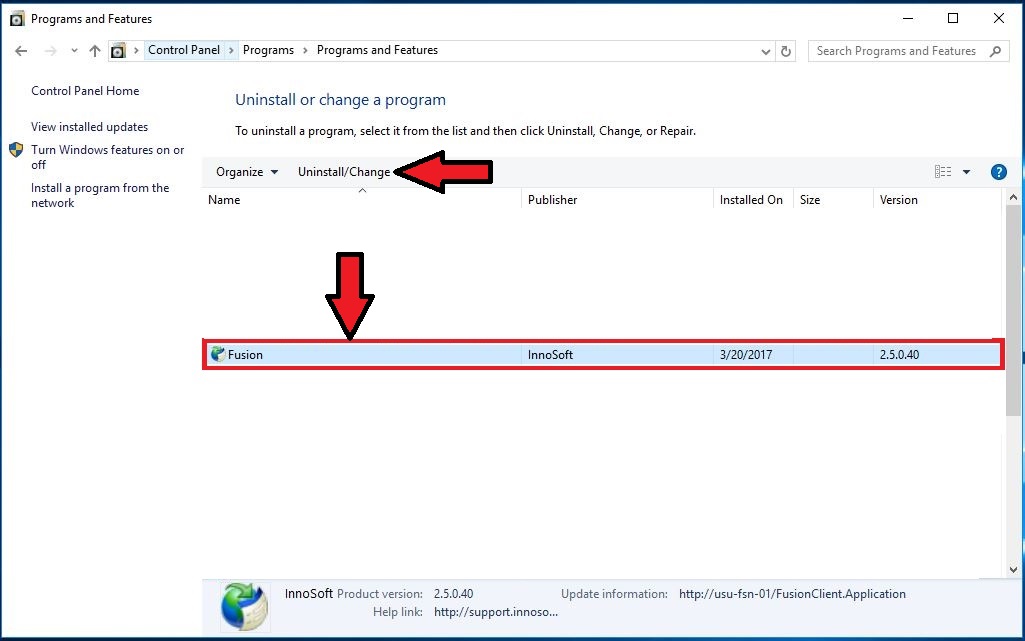Expand the address bar history dropdown
The height and width of the screenshot is (641, 1025).
point(766,51)
